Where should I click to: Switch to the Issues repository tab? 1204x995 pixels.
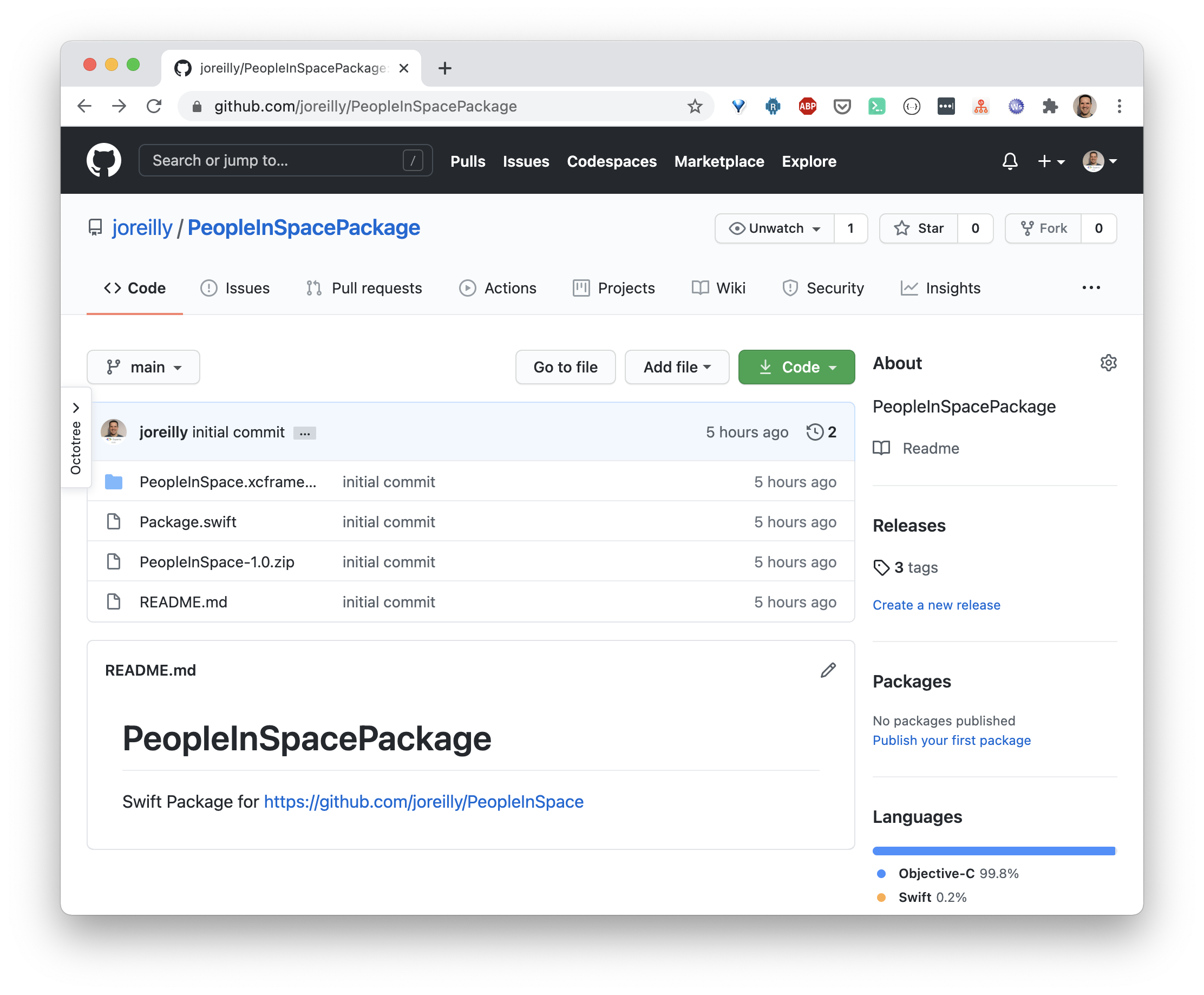coord(235,287)
